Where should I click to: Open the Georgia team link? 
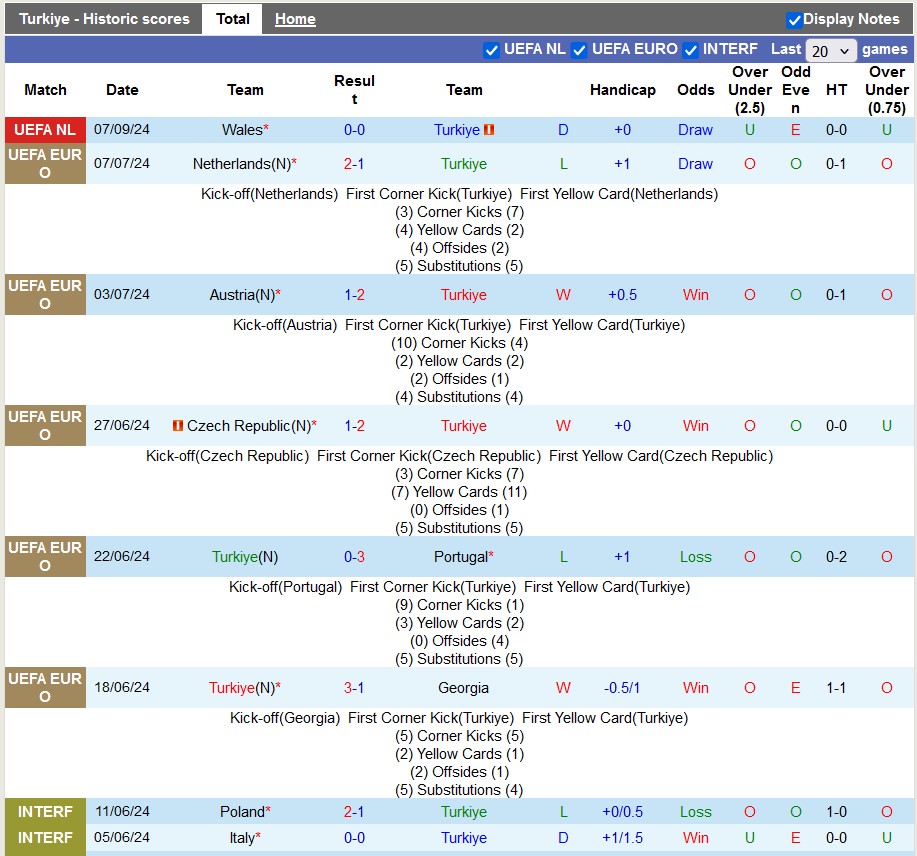(x=463, y=688)
